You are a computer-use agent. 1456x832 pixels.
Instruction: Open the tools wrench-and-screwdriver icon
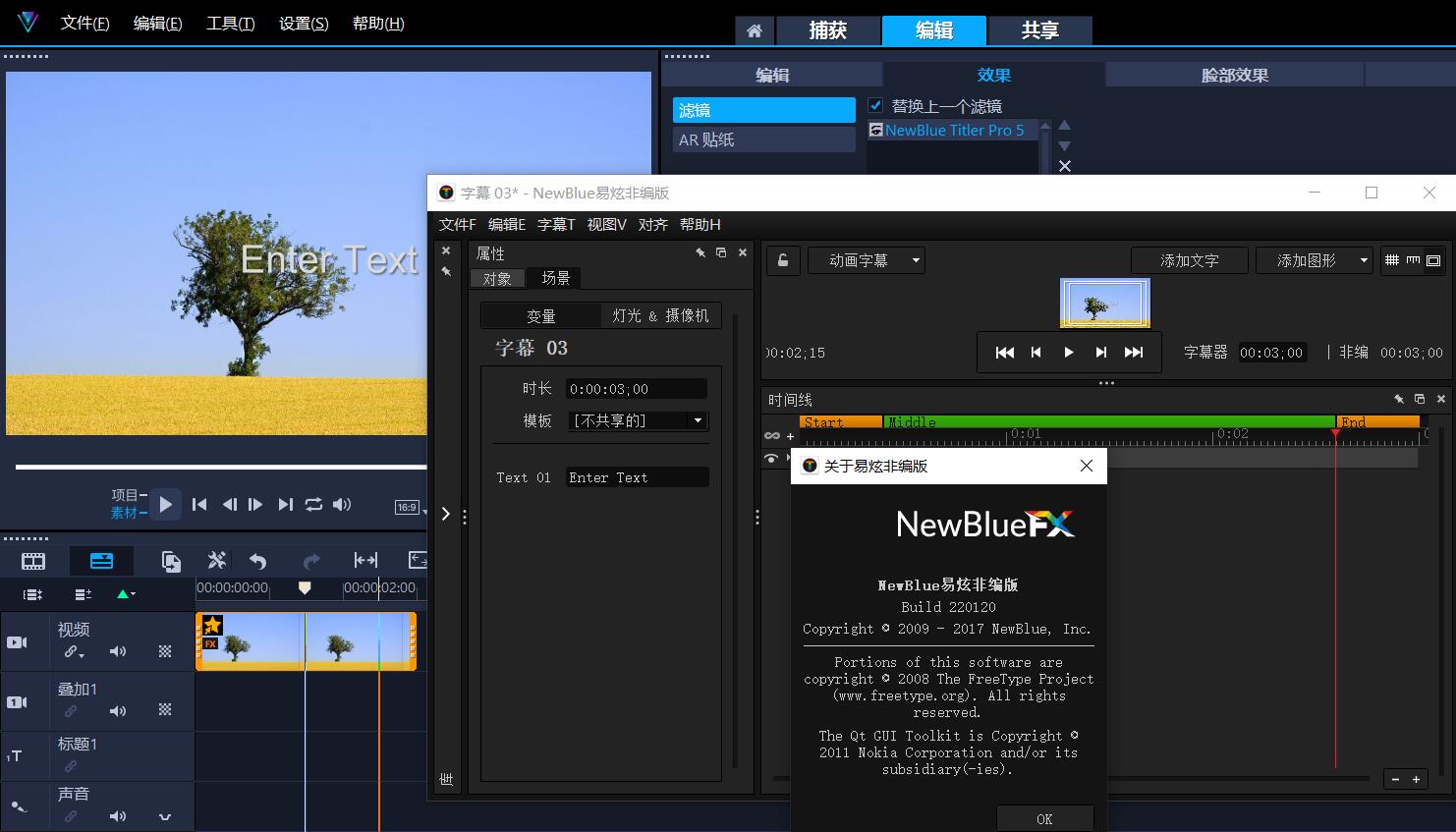click(217, 560)
